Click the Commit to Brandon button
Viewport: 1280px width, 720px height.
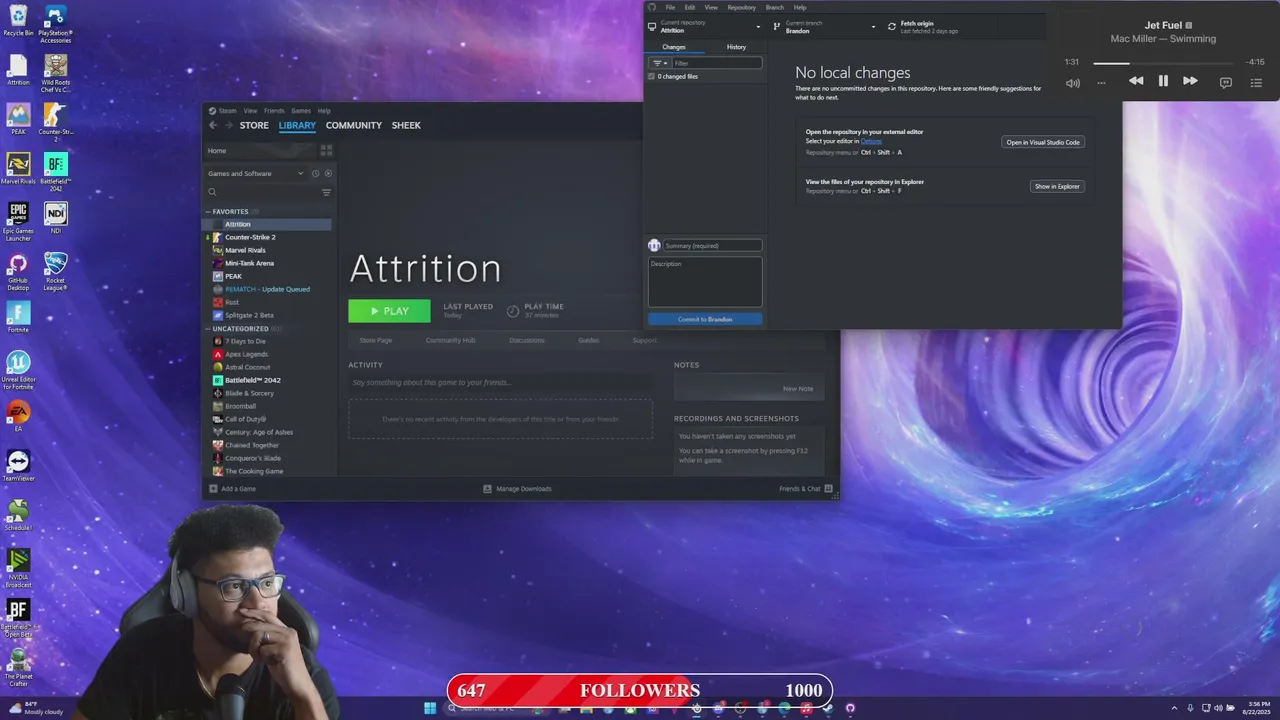pos(705,319)
